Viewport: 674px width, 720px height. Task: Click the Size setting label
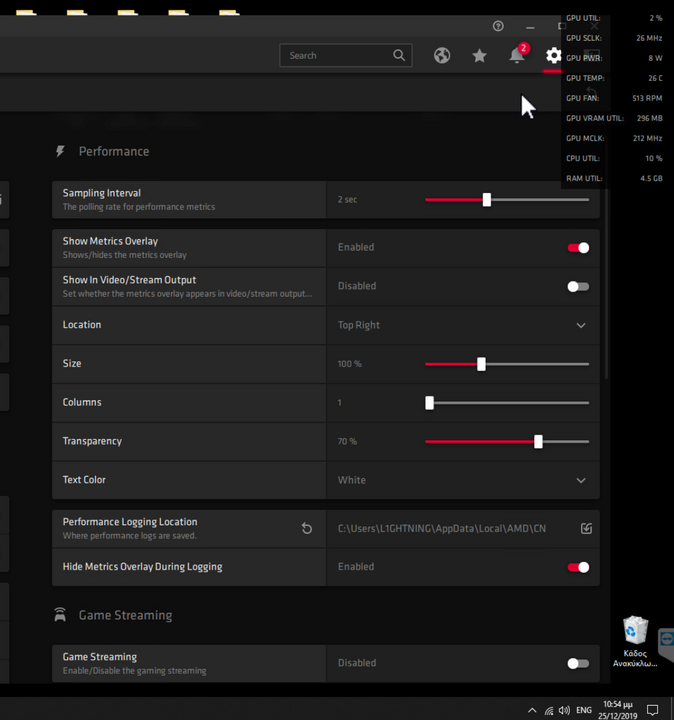(x=72, y=364)
